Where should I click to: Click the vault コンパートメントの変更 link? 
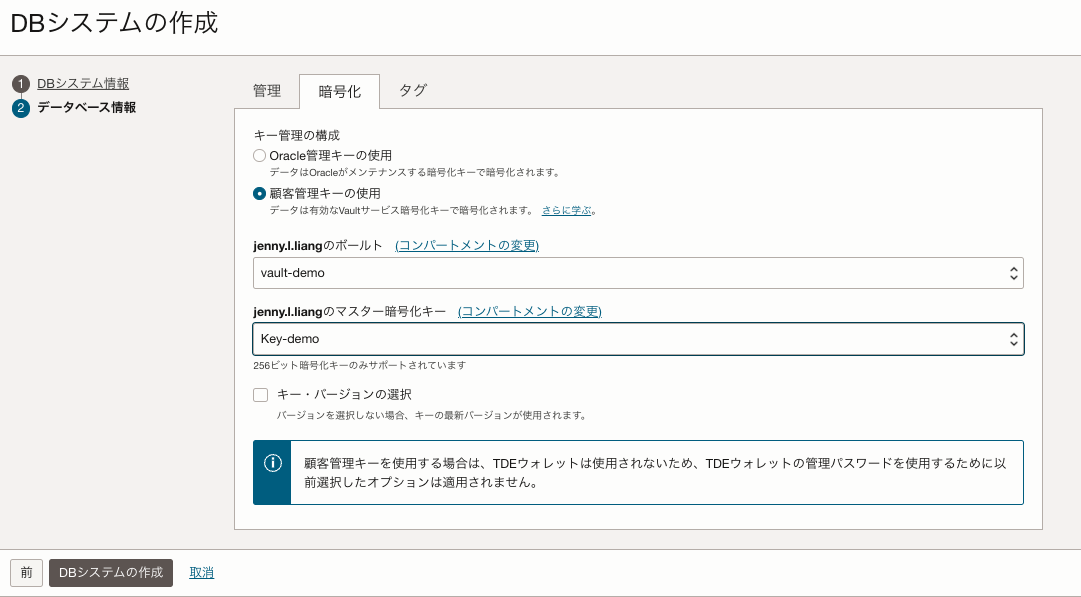467,245
